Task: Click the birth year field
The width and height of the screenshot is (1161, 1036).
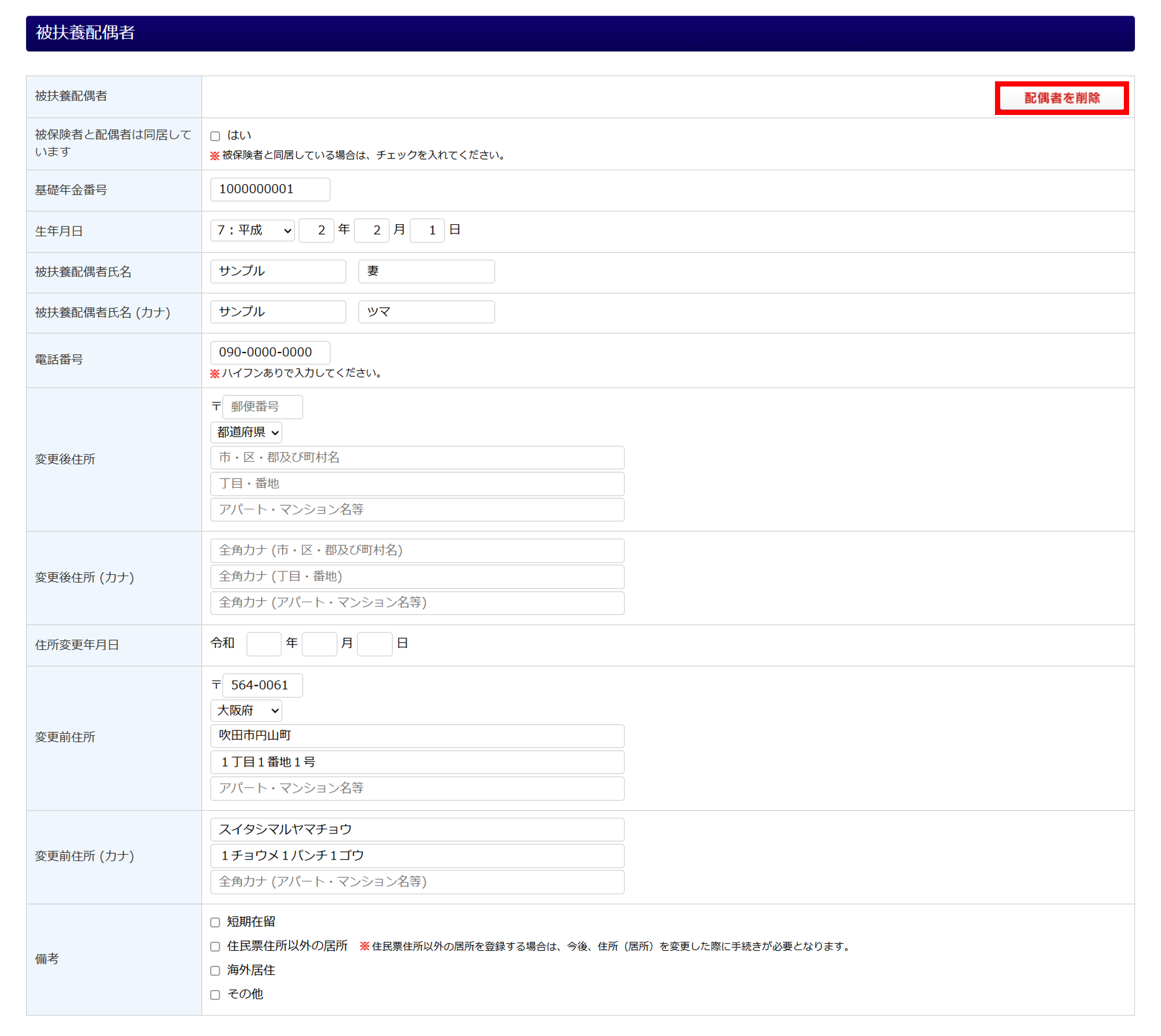Action: (316, 231)
